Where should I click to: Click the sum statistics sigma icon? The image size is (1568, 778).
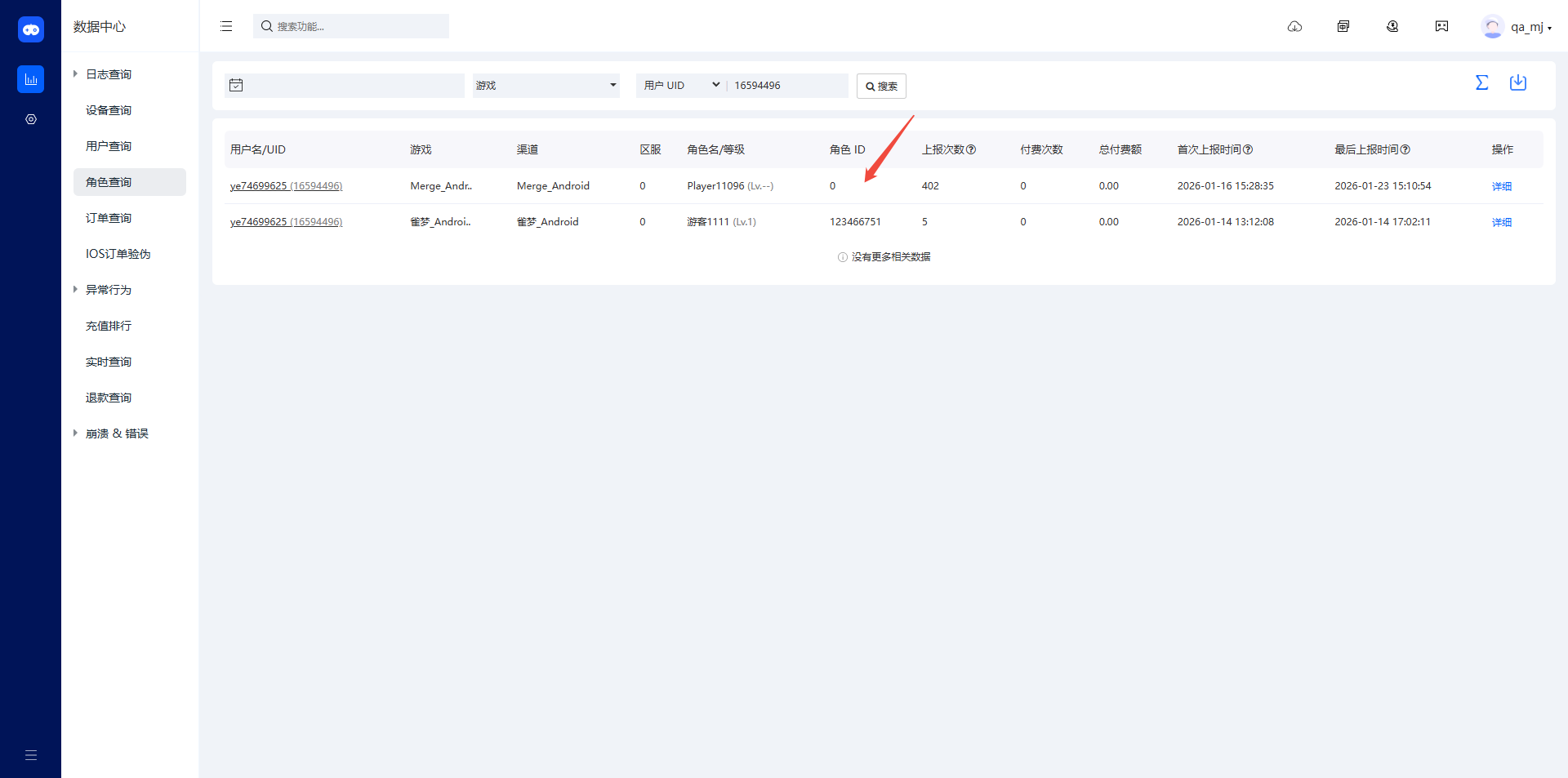(x=1481, y=82)
